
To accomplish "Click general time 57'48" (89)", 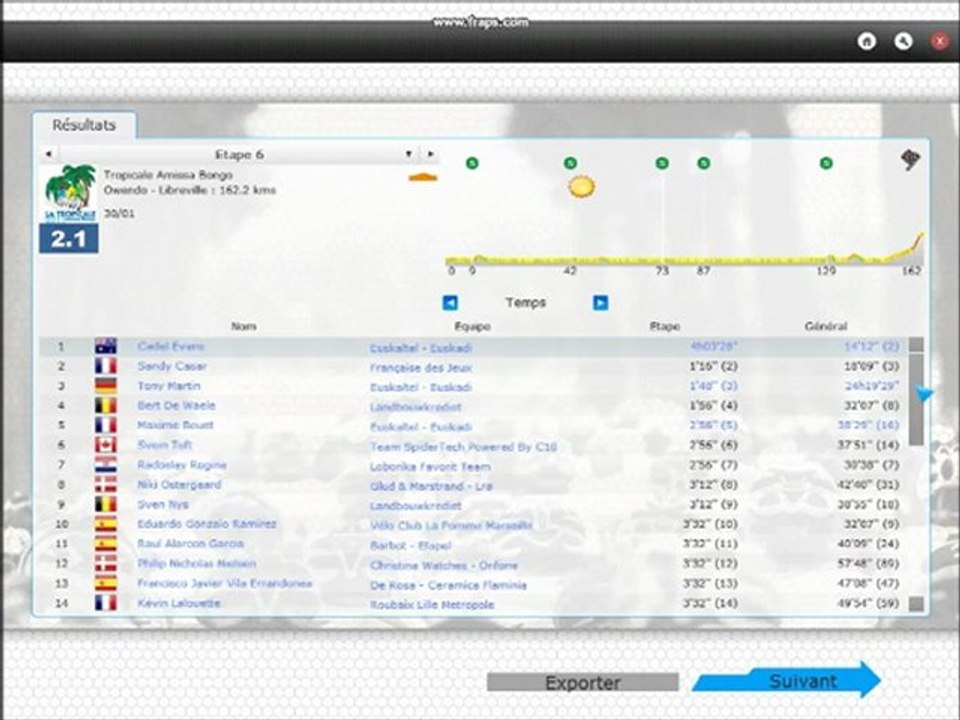I will pyautogui.click(x=868, y=563).
